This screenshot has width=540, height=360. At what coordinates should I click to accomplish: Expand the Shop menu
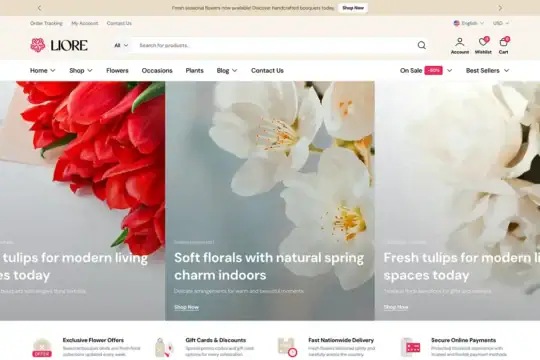click(x=81, y=70)
